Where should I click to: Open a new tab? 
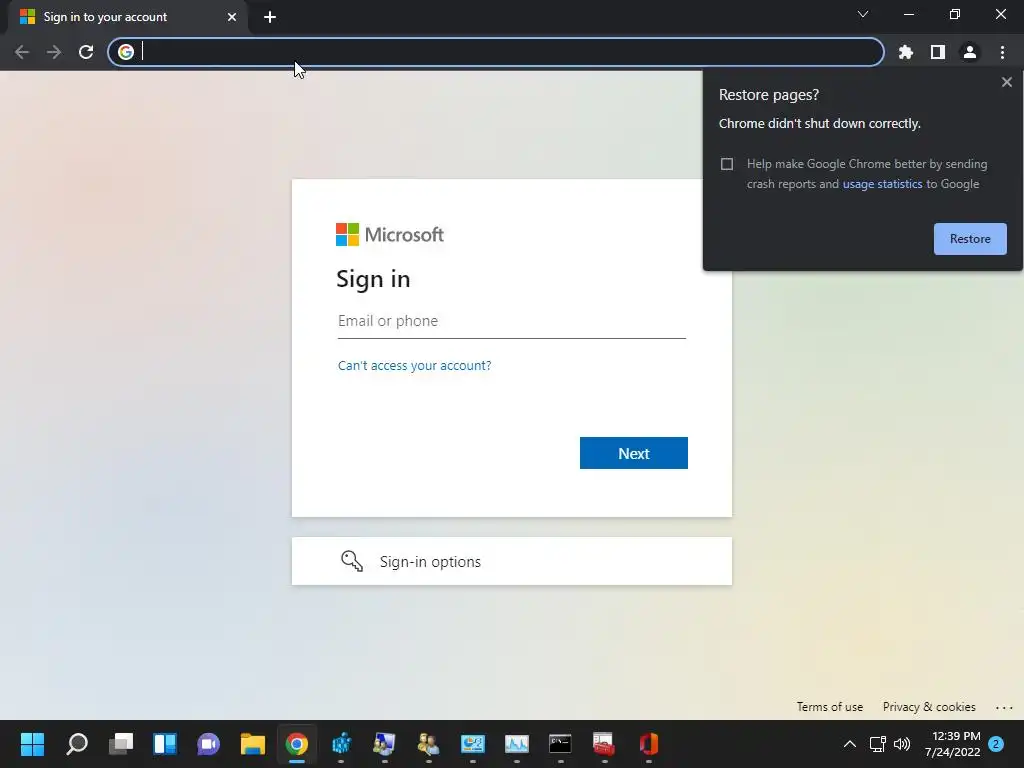(x=270, y=17)
